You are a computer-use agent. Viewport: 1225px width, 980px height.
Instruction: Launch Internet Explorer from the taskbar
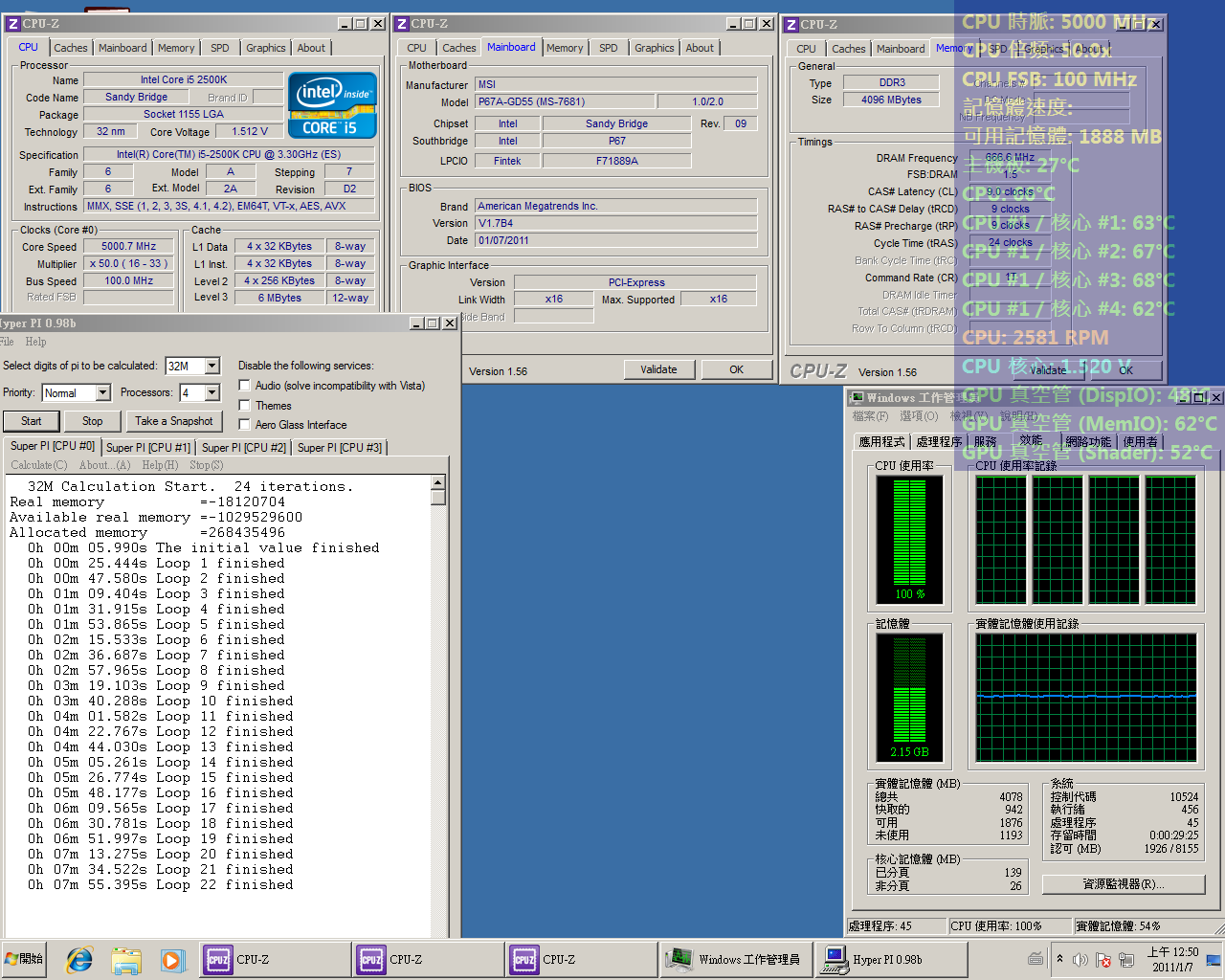point(79,959)
